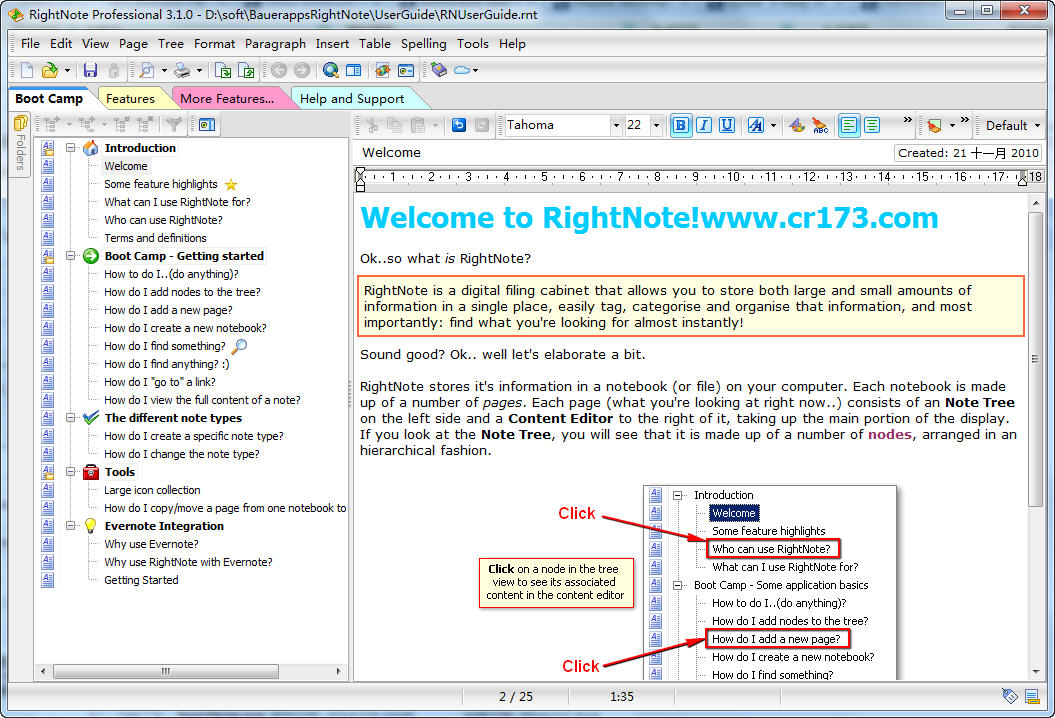Collapse the Tools tree branch

pos(71,472)
